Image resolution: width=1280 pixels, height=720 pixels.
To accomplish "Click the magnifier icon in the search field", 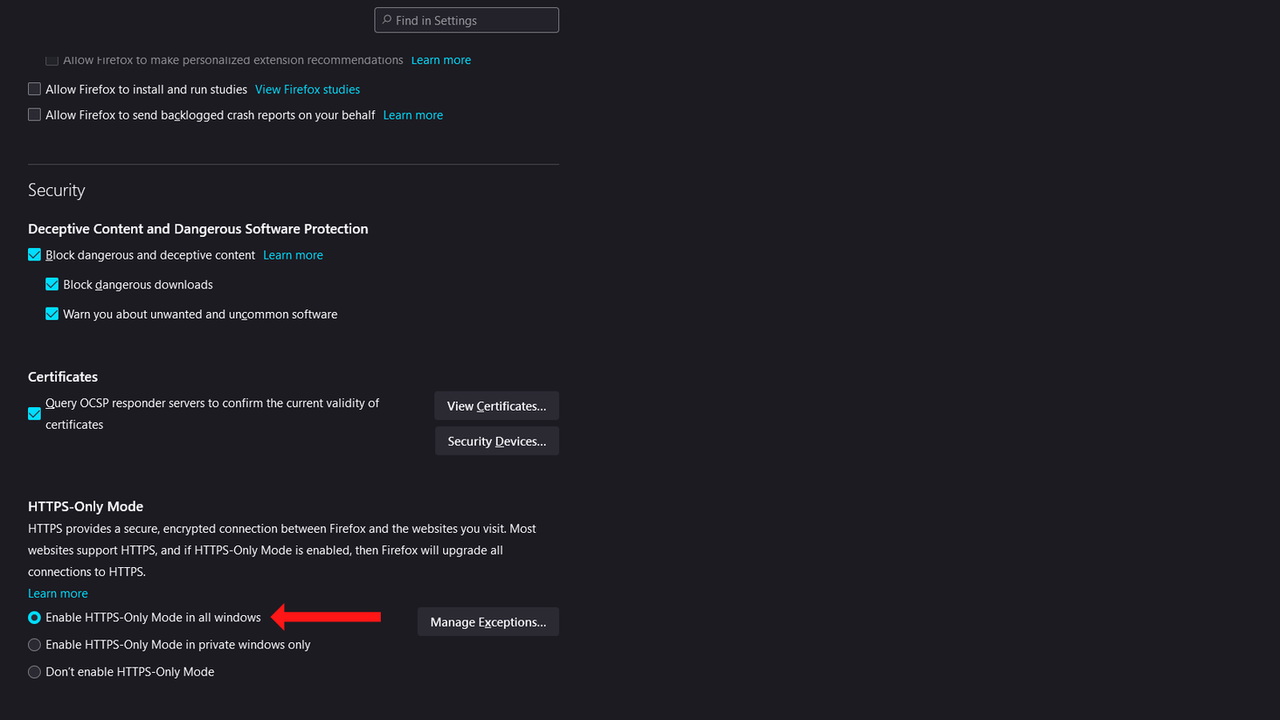I will pos(387,20).
